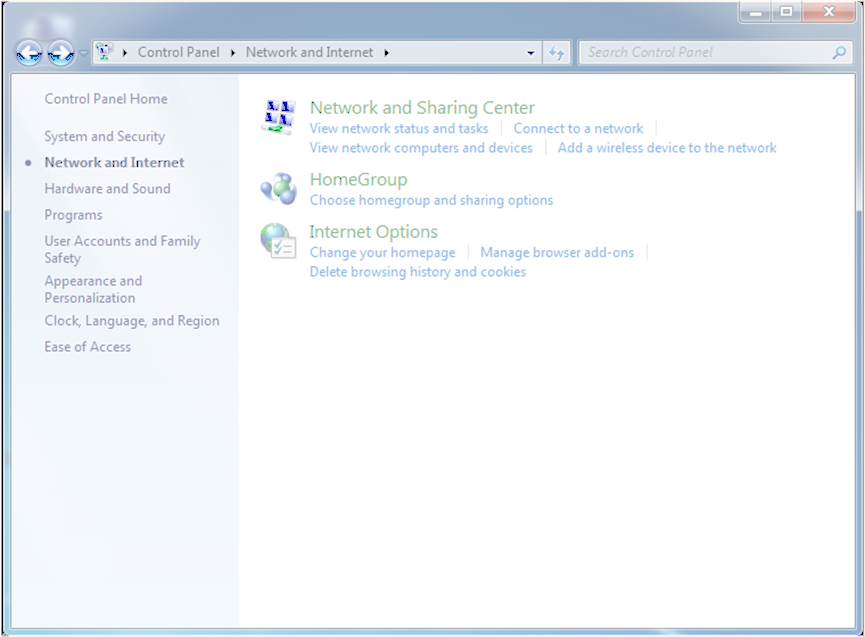
Task: Refresh the address bar view
Action: pyautogui.click(x=557, y=53)
